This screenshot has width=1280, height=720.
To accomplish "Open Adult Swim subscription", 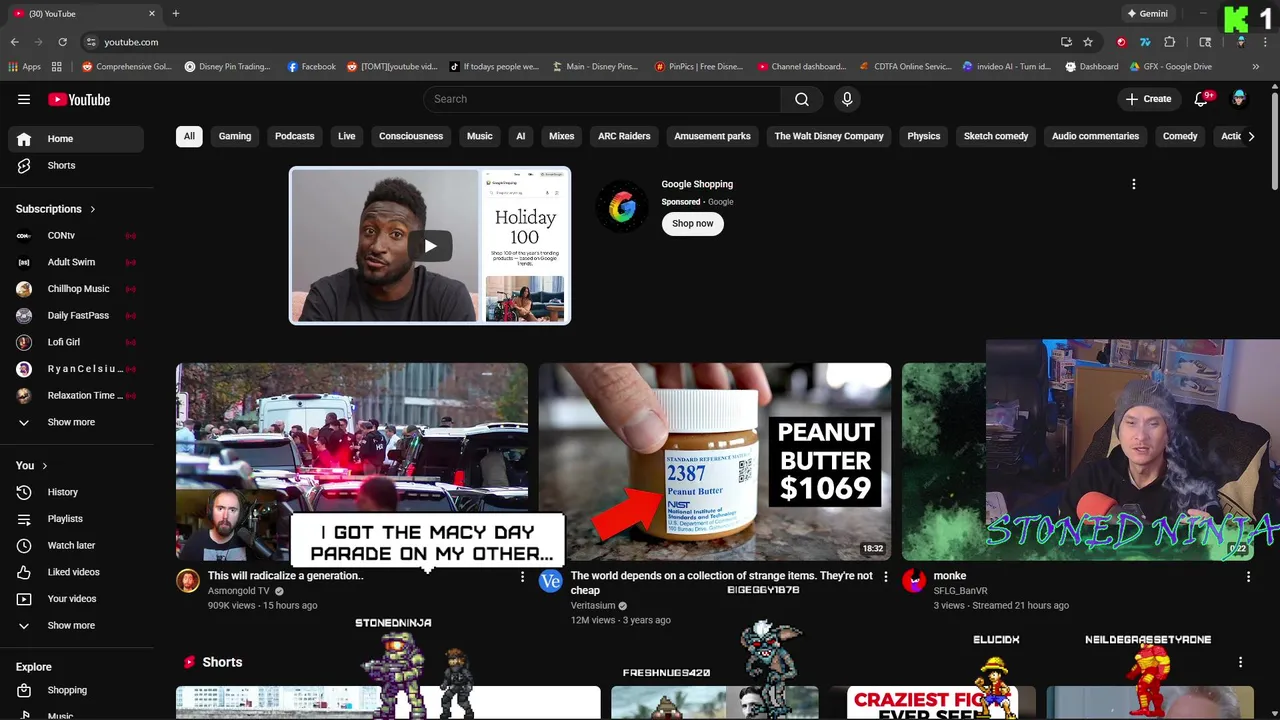I will tap(76, 262).
